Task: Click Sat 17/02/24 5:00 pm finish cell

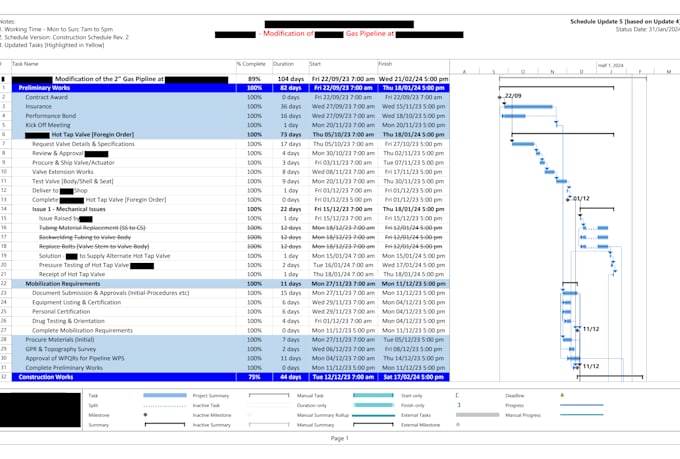Action: coord(414,377)
